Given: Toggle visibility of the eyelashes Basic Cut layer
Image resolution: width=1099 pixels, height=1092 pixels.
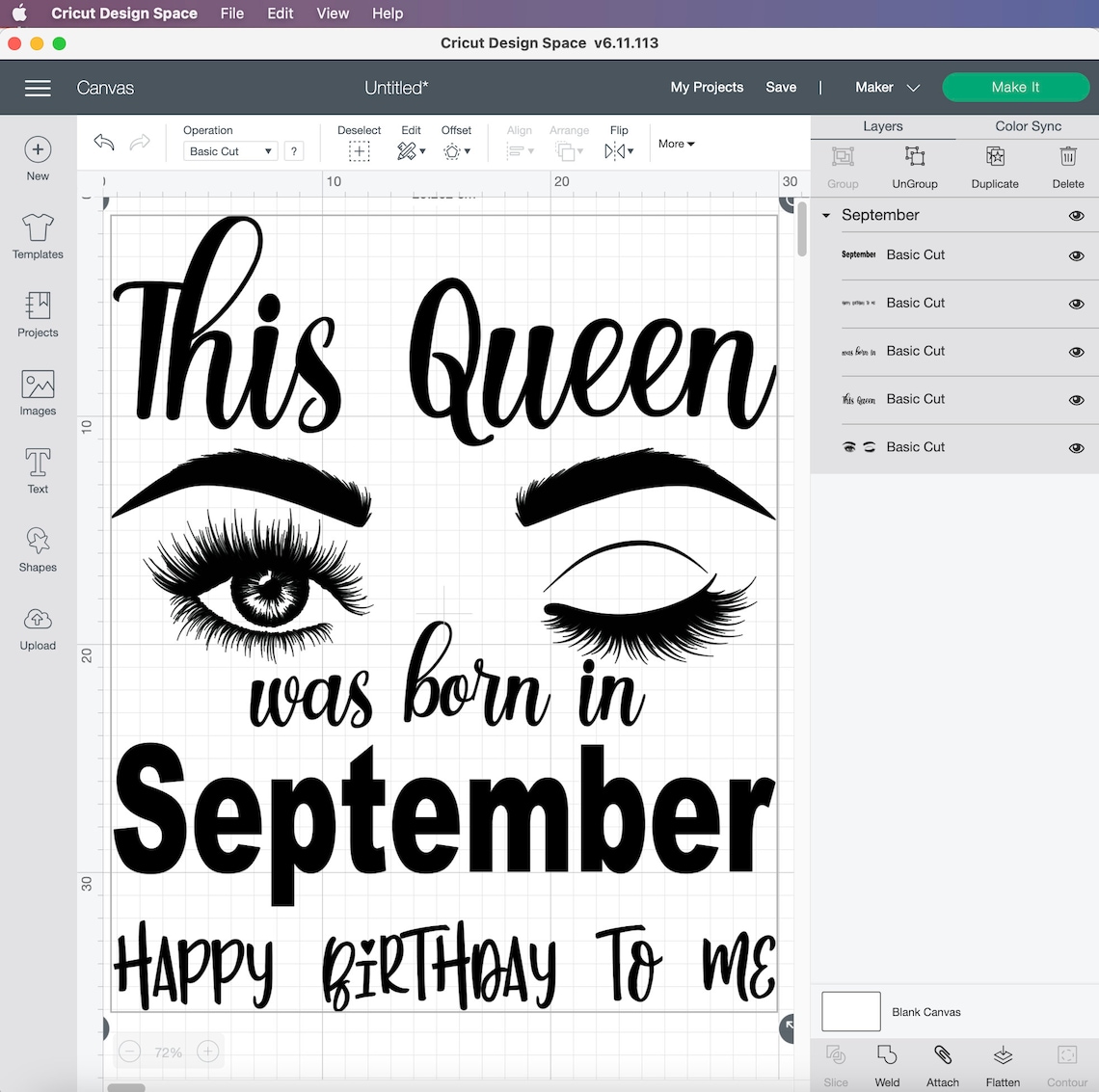Looking at the screenshot, I should [x=1076, y=447].
